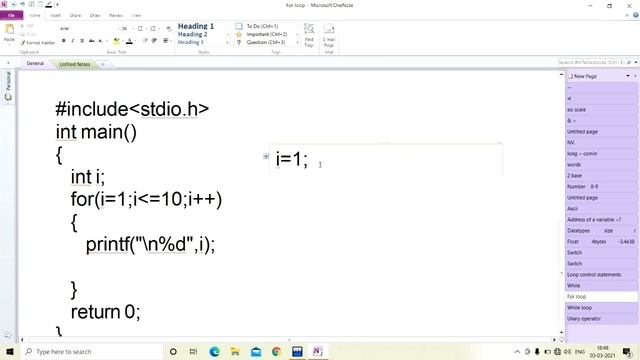640x360 pixels.
Task: Switch to the Share ribbon tab
Action: point(76,16)
